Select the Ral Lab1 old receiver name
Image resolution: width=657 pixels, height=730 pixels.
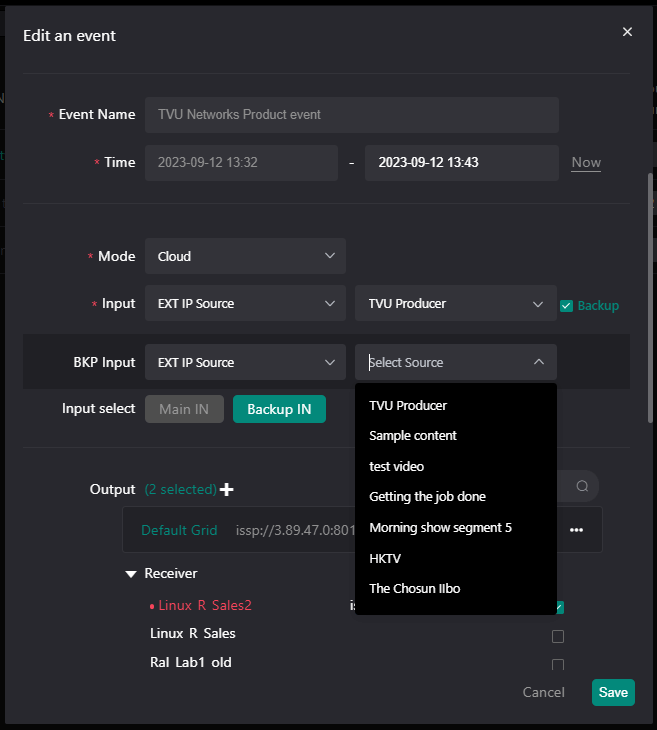pos(191,662)
